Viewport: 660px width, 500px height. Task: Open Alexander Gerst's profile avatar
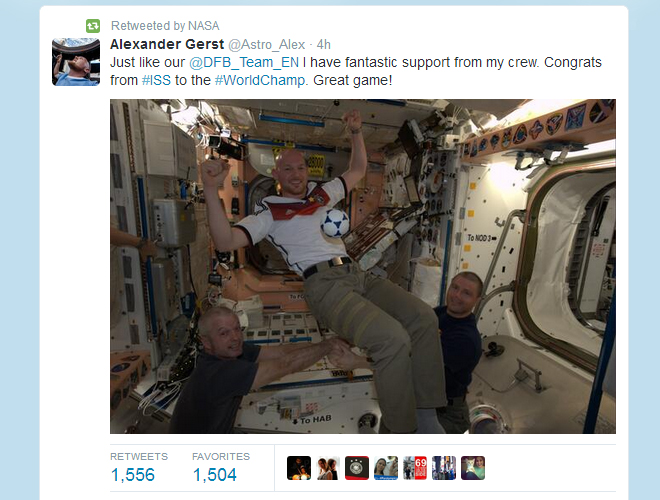pyautogui.click(x=76, y=62)
